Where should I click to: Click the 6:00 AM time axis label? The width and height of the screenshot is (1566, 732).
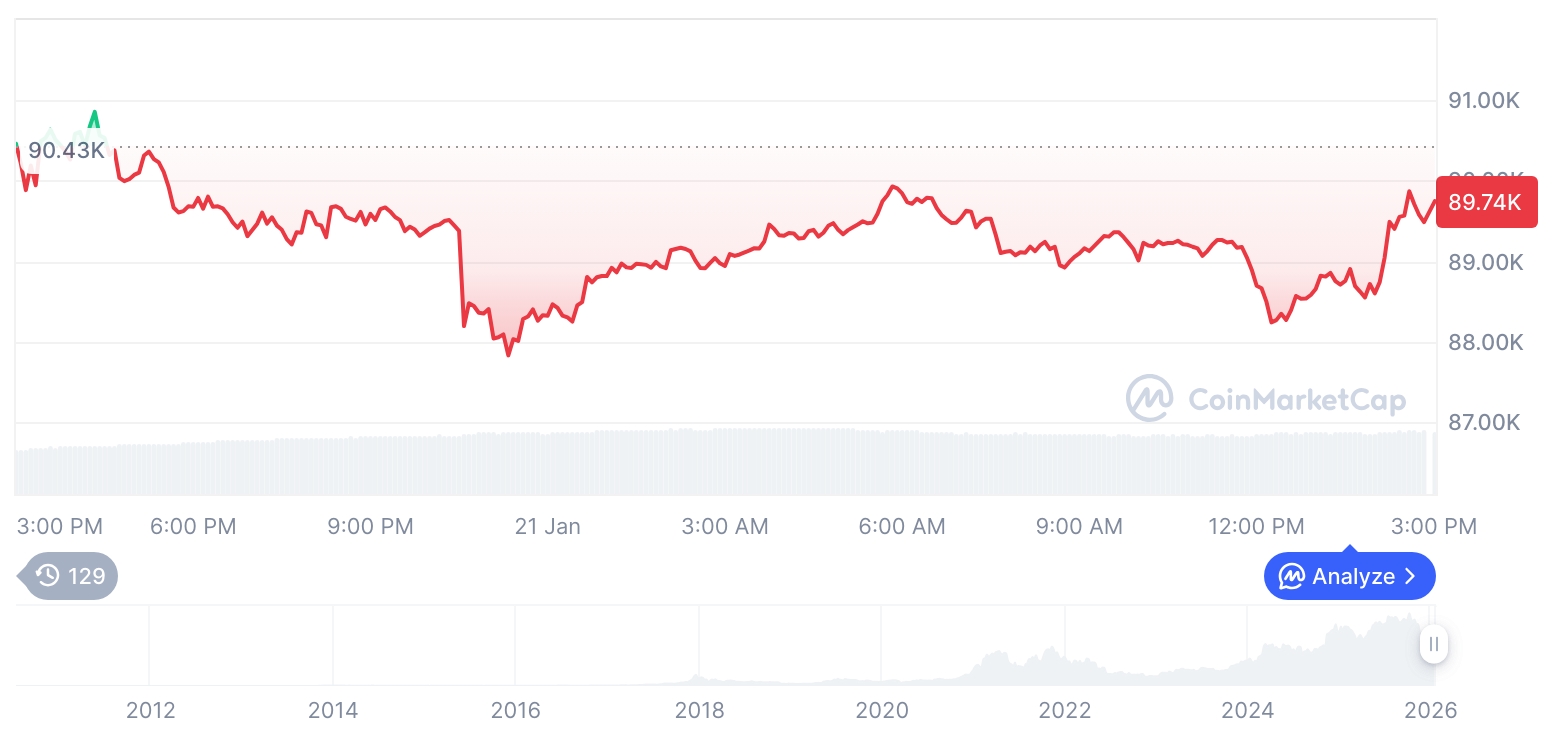point(902,526)
